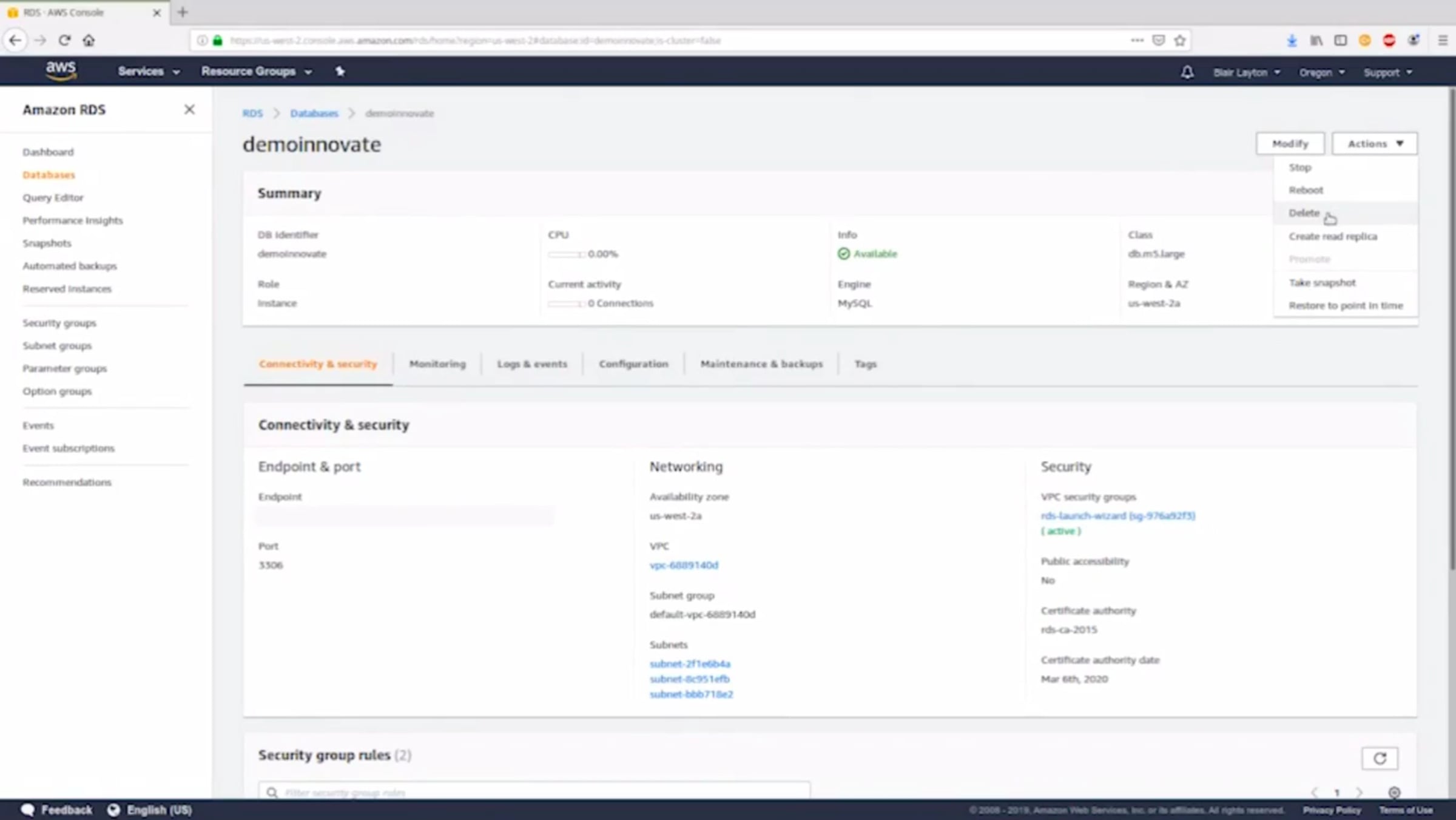The image size is (1456, 820).
Task: Open Parameter groups in the sidebar
Action: [64, 368]
